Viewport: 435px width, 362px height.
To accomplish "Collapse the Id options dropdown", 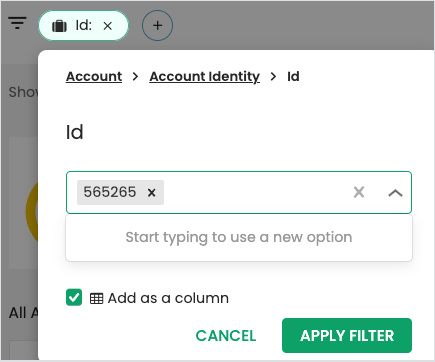I will pos(395,193).
